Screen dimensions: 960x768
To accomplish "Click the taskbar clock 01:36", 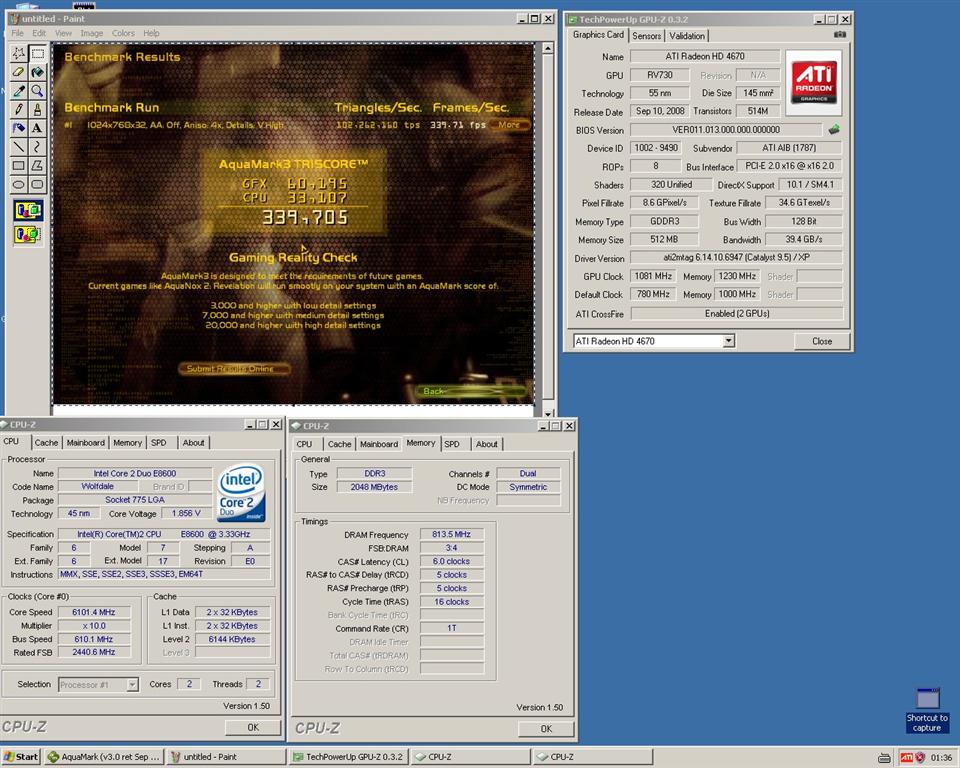I will click(x=941, y=758).
